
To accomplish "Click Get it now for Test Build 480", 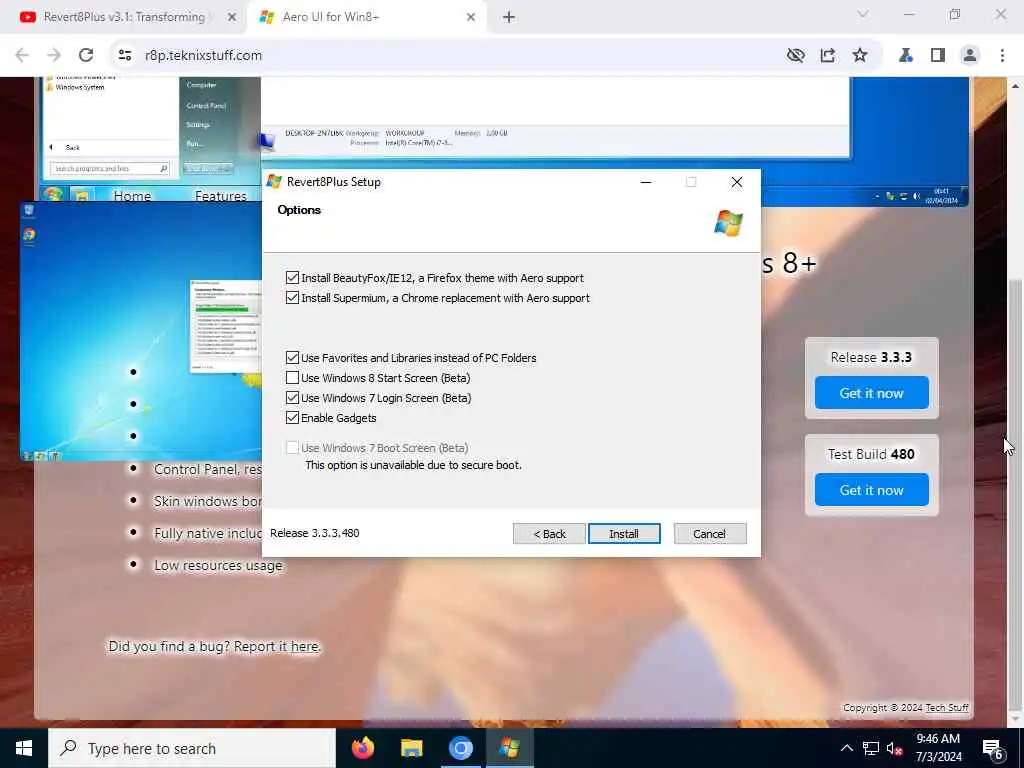I will [871, 490].
